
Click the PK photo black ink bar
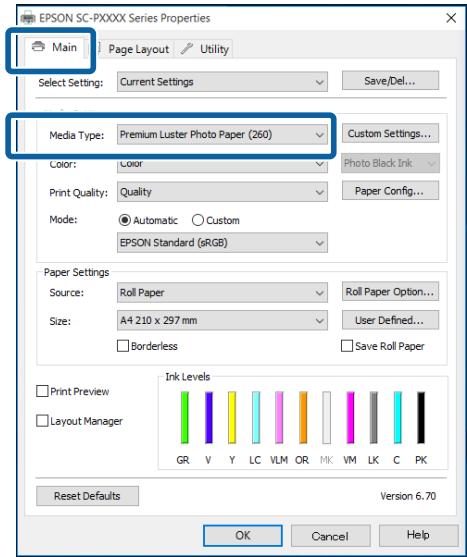pyautogui.click(x=421, y=417)
